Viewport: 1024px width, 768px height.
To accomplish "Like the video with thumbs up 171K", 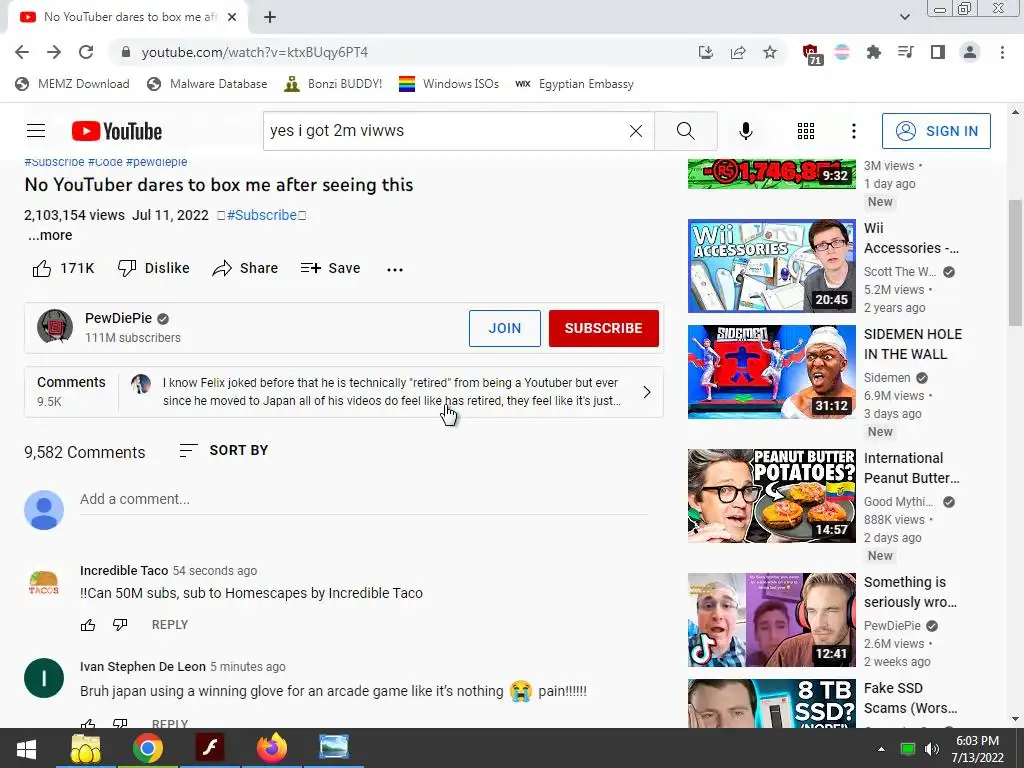I will click(x=63, y=268).
